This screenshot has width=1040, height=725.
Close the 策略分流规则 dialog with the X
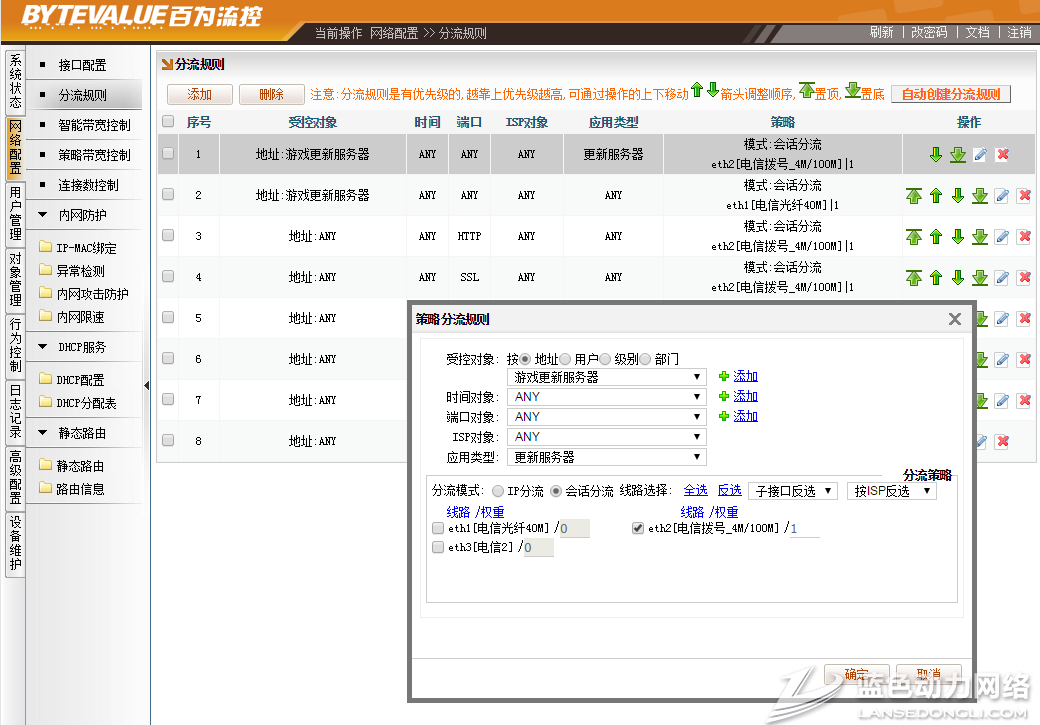[x=954, y=319]
